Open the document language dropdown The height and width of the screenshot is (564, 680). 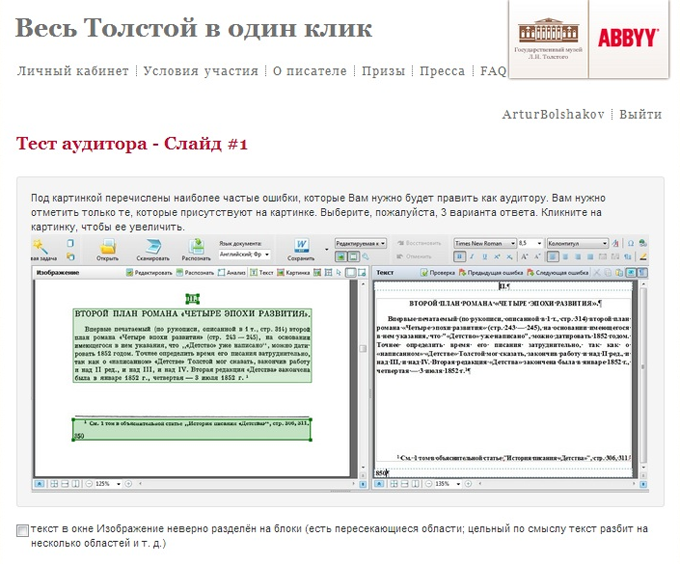[x=245, y=255]
